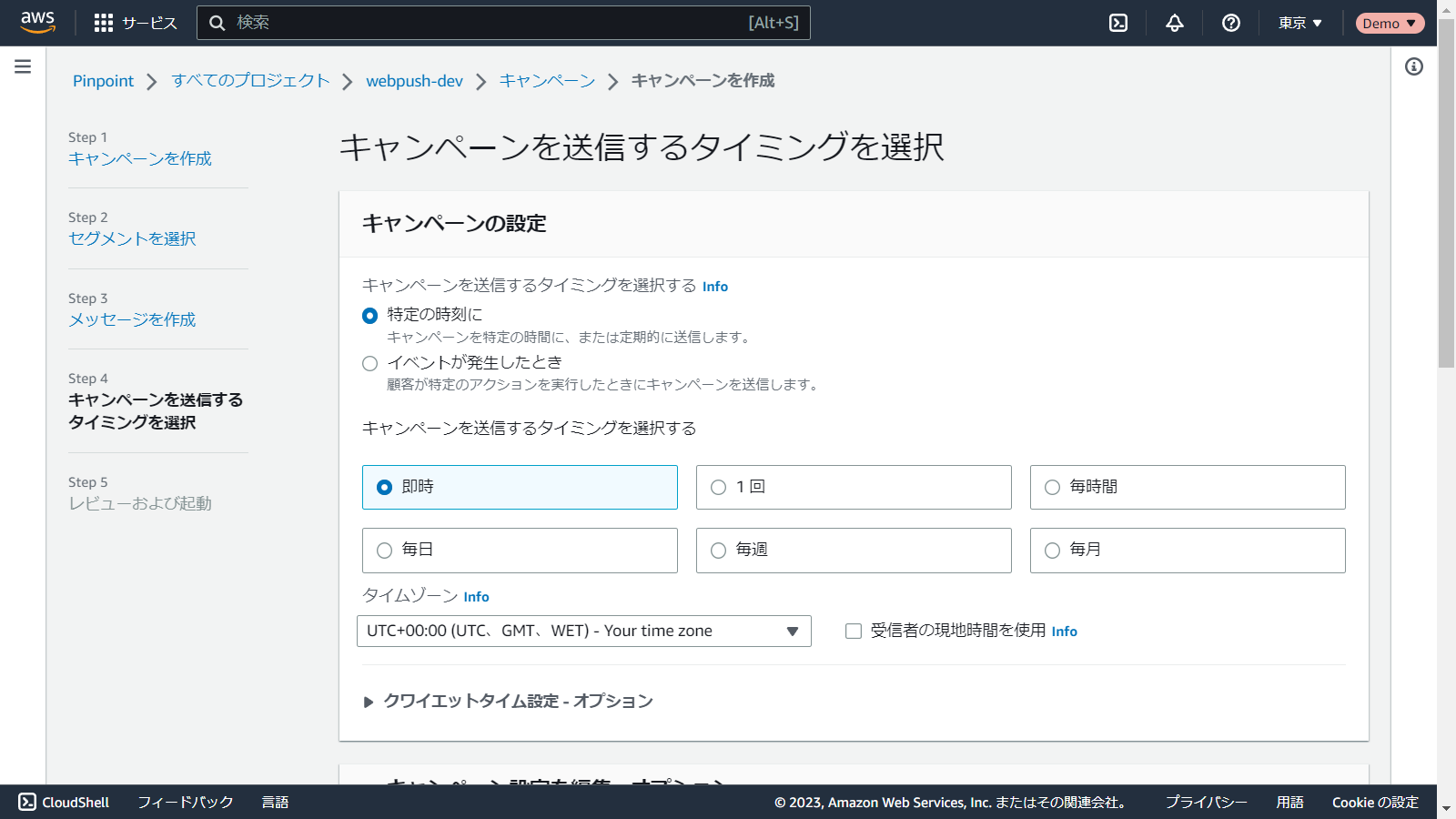Viewport: 1456px width, 819px height.
Task: Open the help question mark icon
Action: click(1231, 23)
